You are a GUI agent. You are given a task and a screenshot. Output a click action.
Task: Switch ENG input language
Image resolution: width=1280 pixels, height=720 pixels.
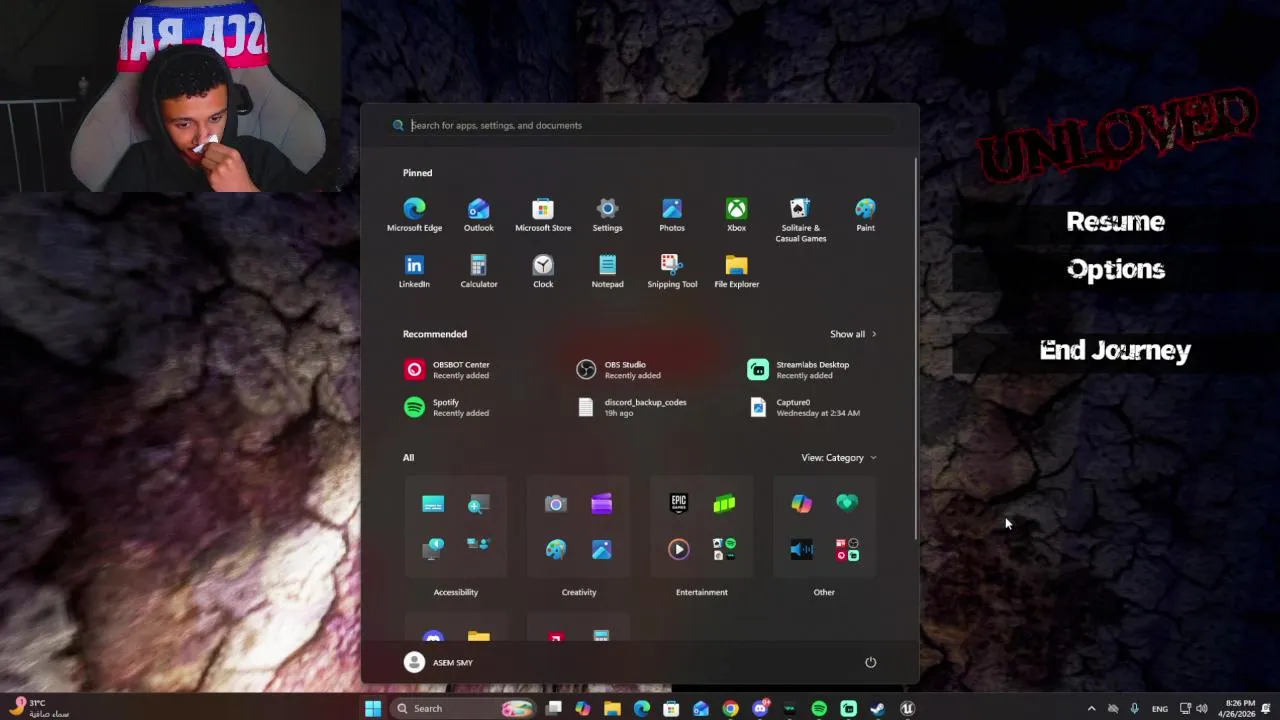point(1160,709)
